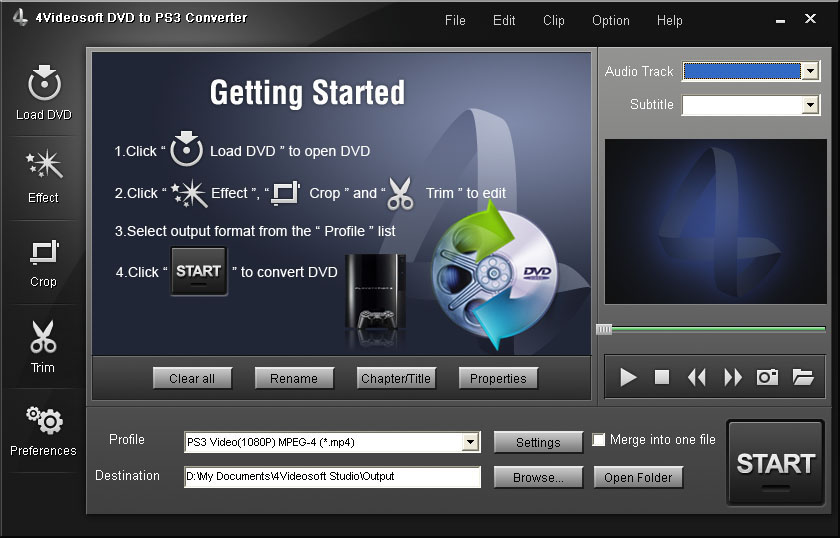The image size is (840, 538).
Task: Open profile Settings button
Action: tap(538, 442)
